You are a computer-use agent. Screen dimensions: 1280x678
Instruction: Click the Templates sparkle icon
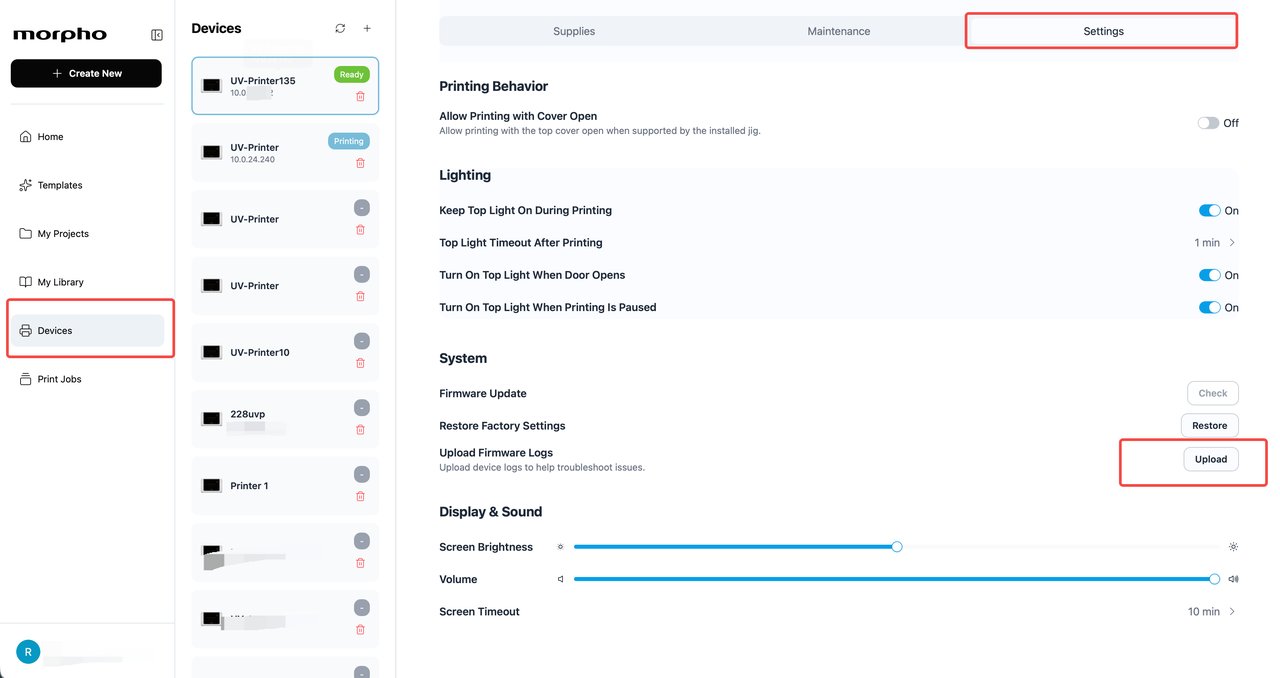click(26, 185)
